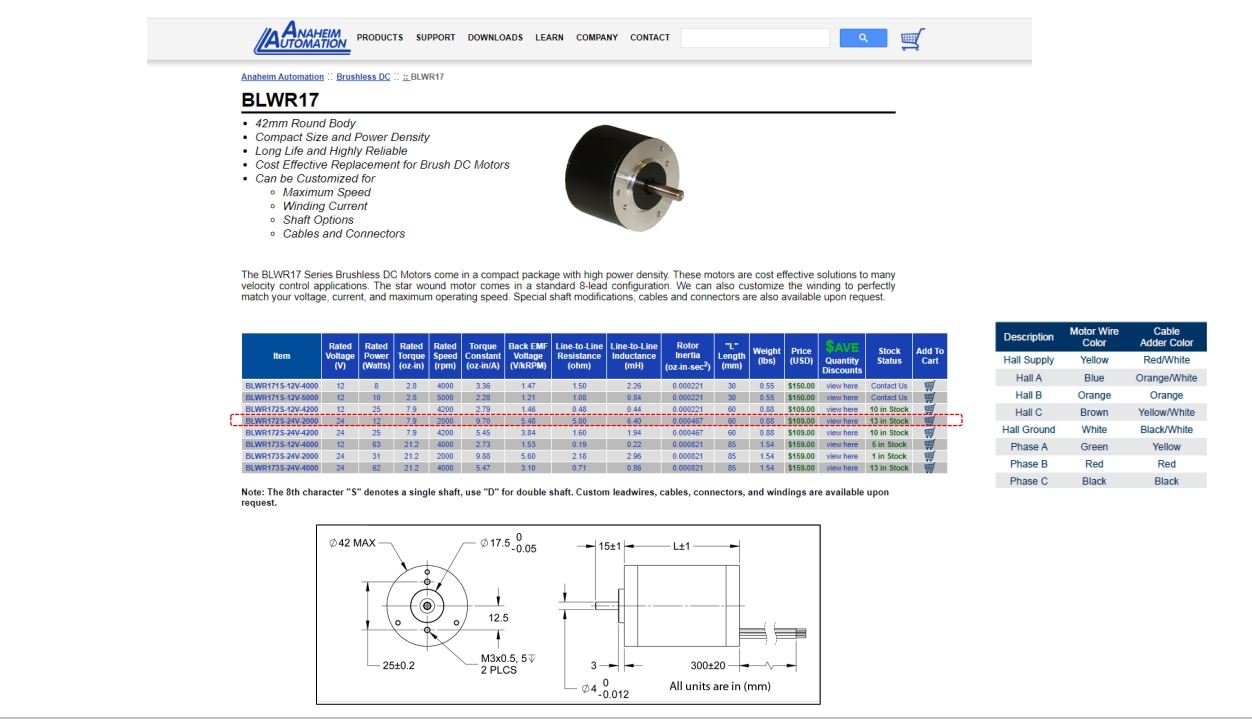This screenshot has width=1252, height=719.
Task: View quantity discounts for BLWR173S-24V-2000
Action: click(842, 456)
